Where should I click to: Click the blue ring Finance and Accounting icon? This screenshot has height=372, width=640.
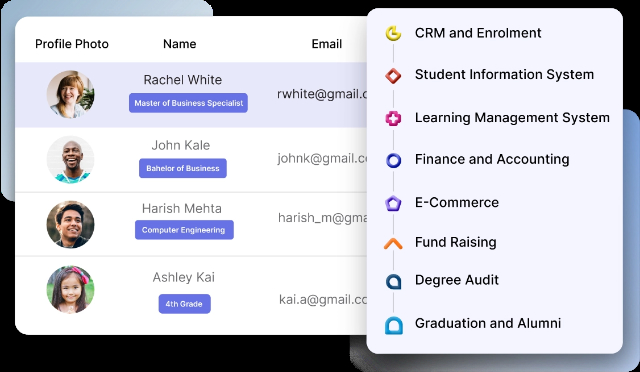pos(393,160)
